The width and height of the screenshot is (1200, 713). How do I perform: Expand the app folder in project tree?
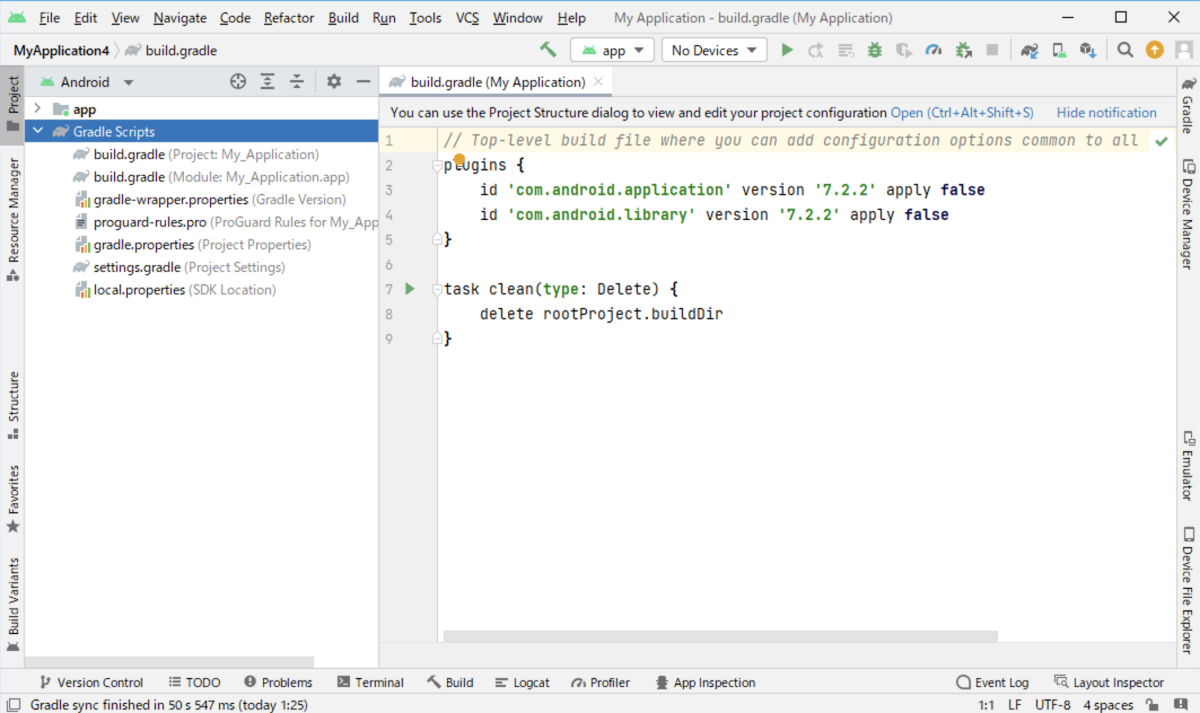click(x=37, y=109)
